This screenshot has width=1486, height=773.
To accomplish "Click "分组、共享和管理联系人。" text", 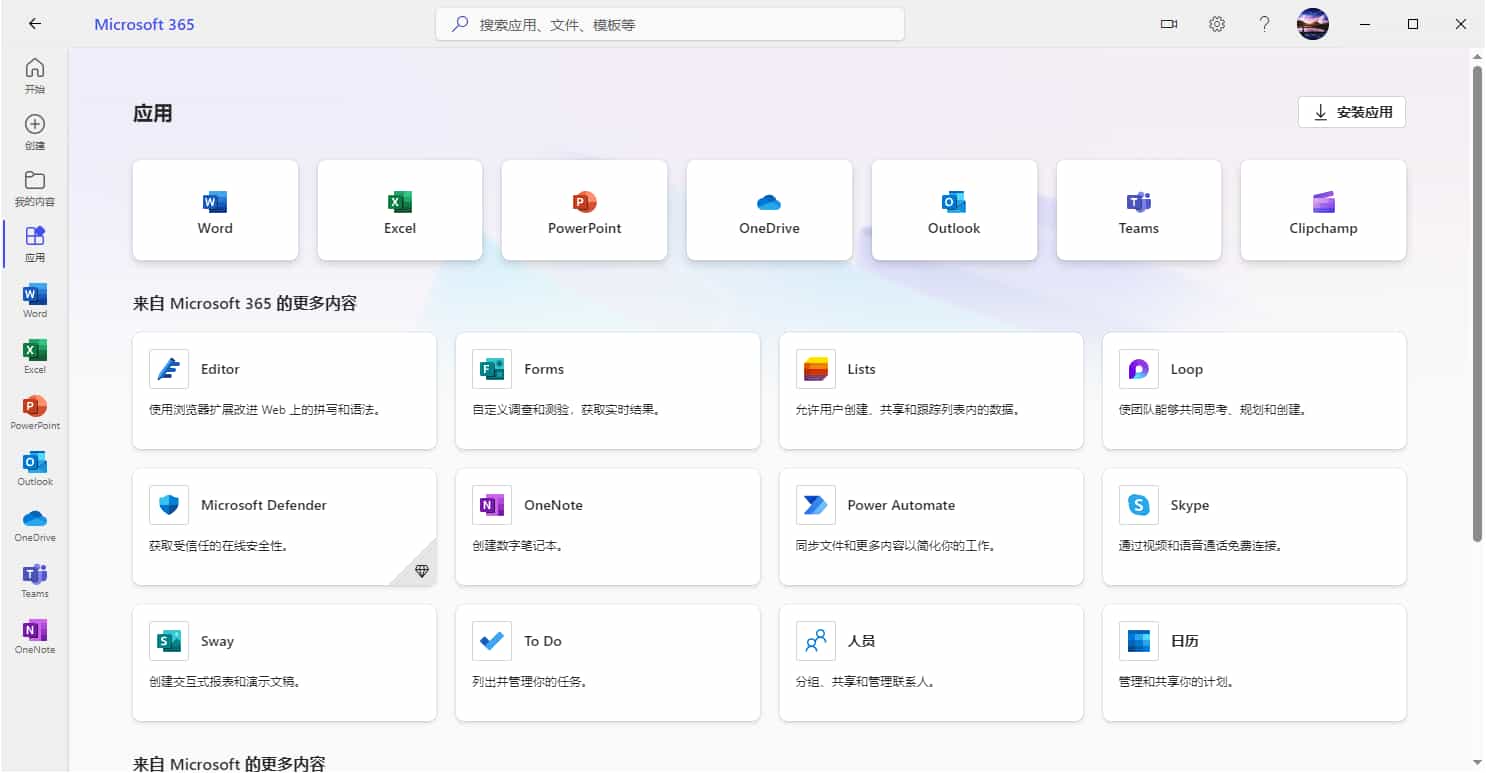I will click(866, 682).
